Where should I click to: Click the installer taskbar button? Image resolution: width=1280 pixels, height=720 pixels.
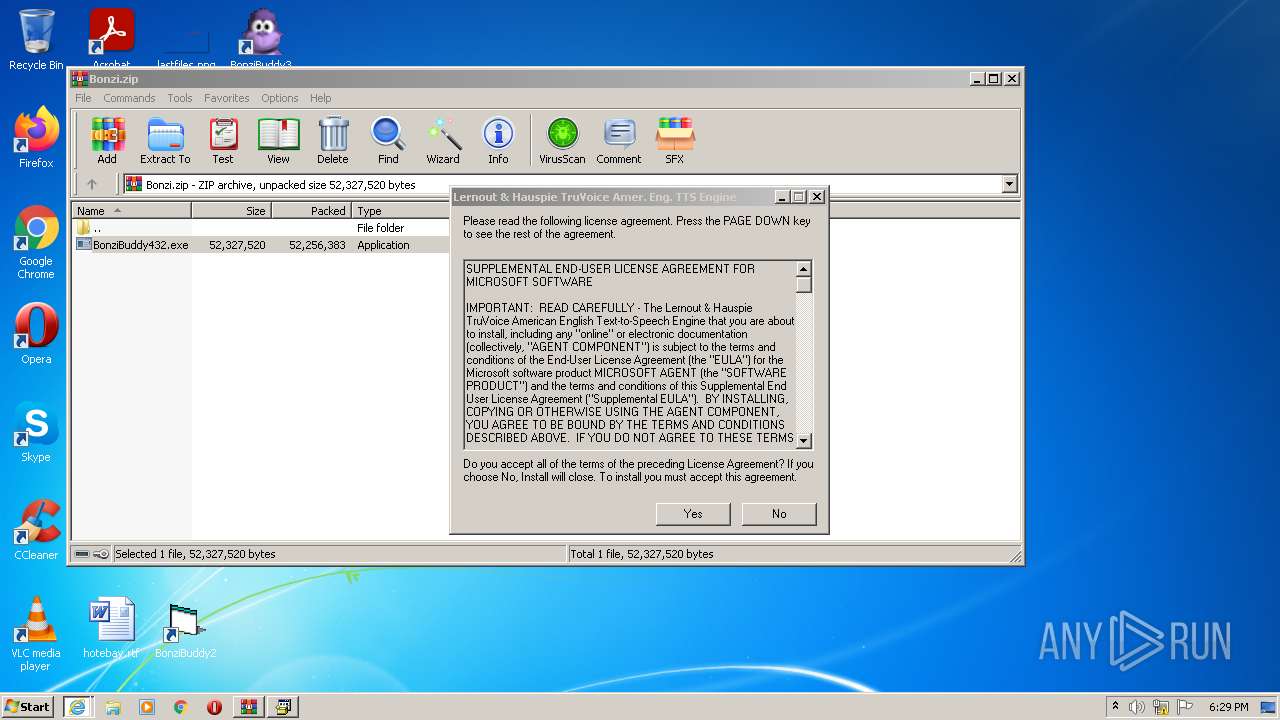point(283,707)
